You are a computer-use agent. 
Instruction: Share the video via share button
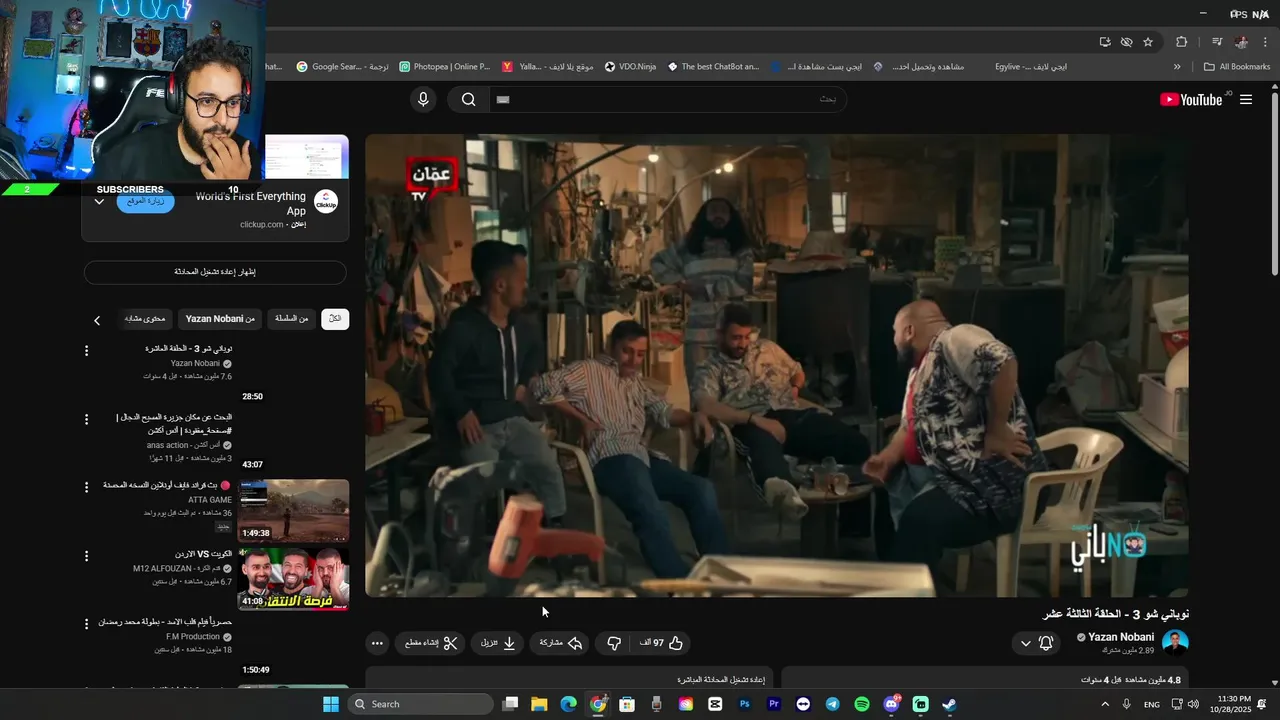[x=561, y=643]
